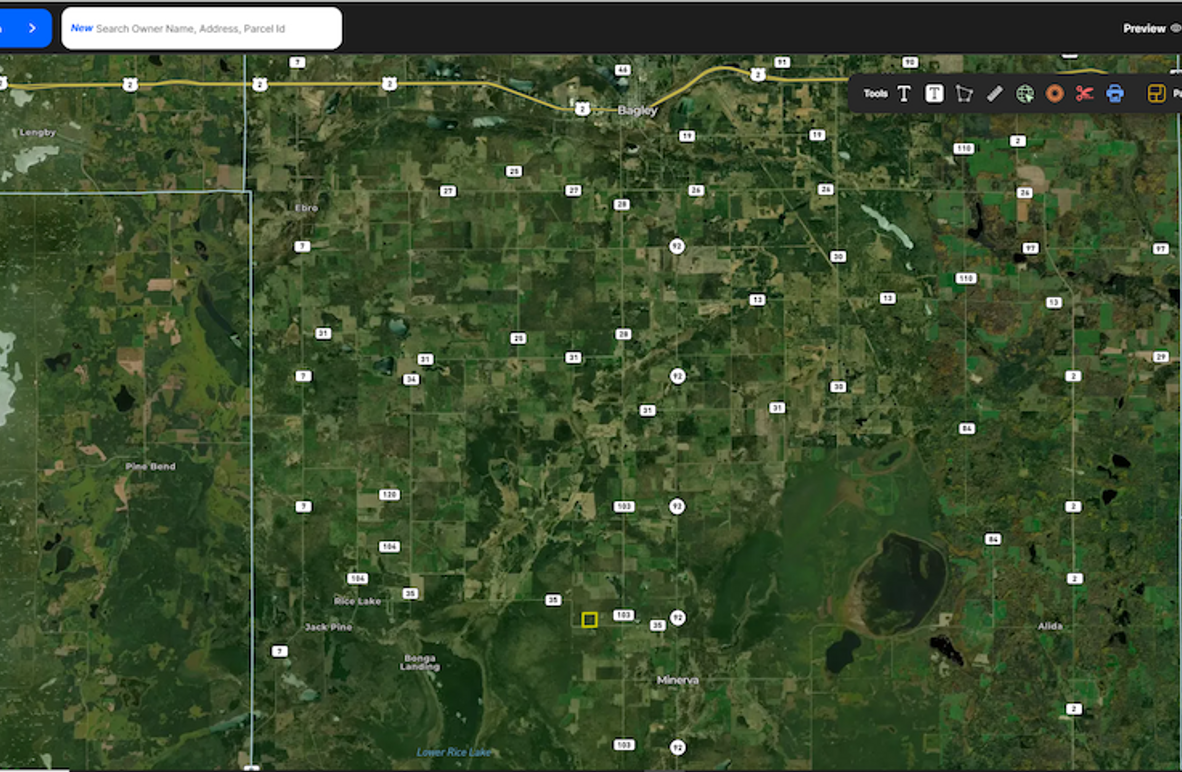
Task: Select the boxed text label tool
Action: pyautogui.click(x=934, y=94)
